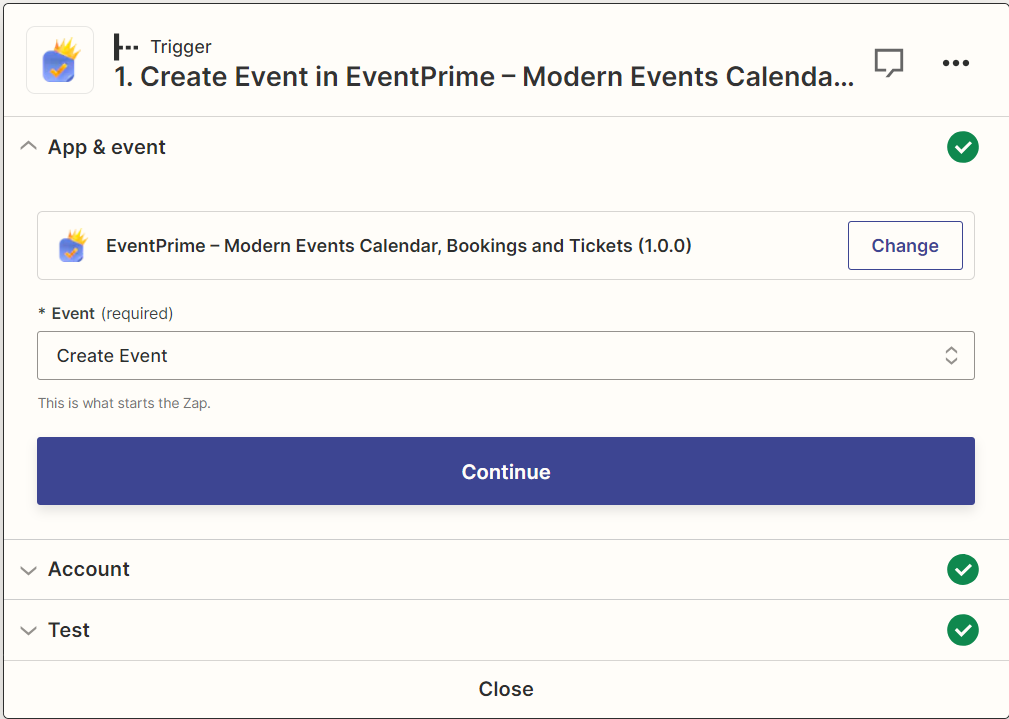Expand the Test section chevron
This screenshot has height=719, width=1009.
tap(28, 631)
